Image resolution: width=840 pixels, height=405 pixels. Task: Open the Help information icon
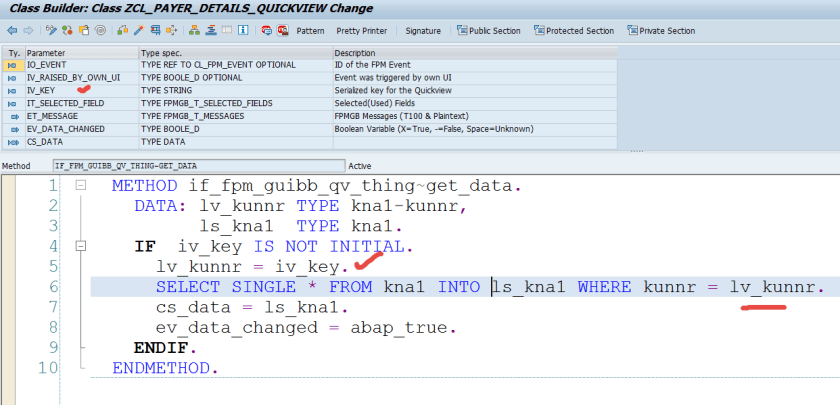243,31
